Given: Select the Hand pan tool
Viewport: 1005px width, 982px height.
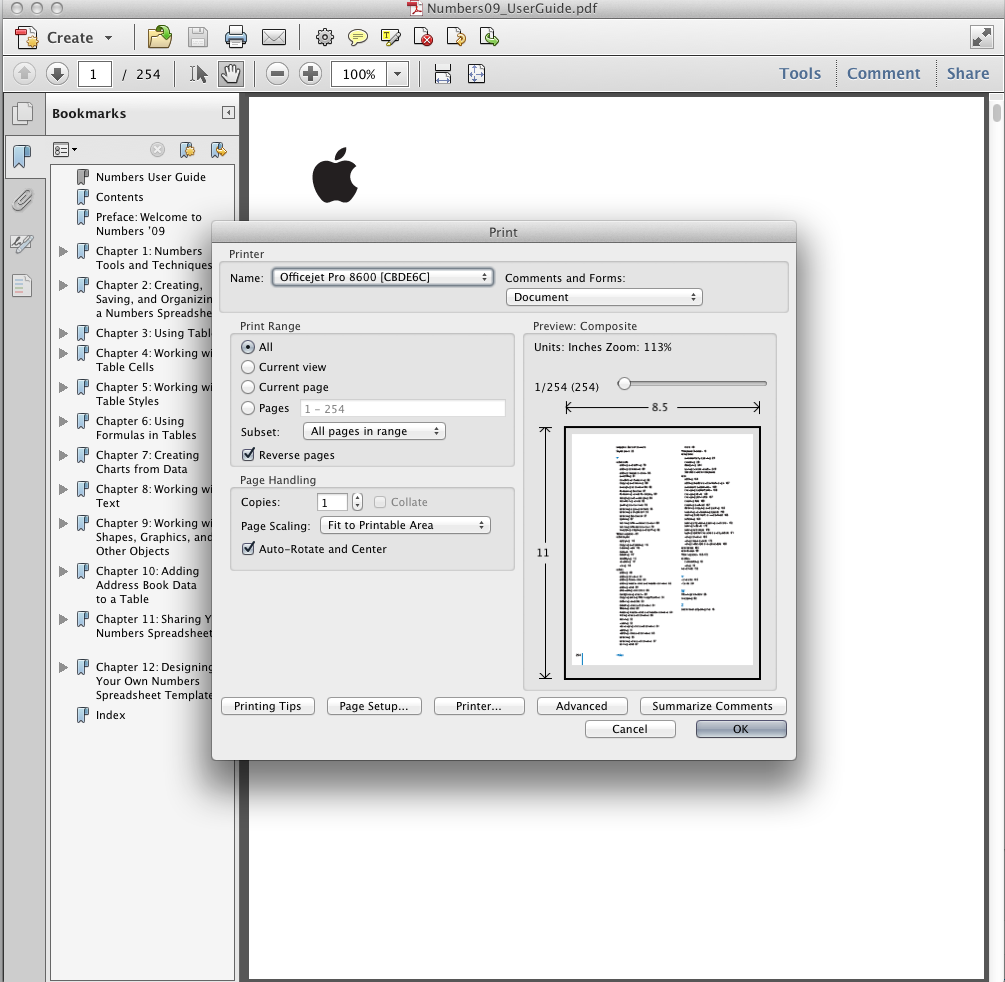Looking at the screenshot, I should [x=231, y=74].
